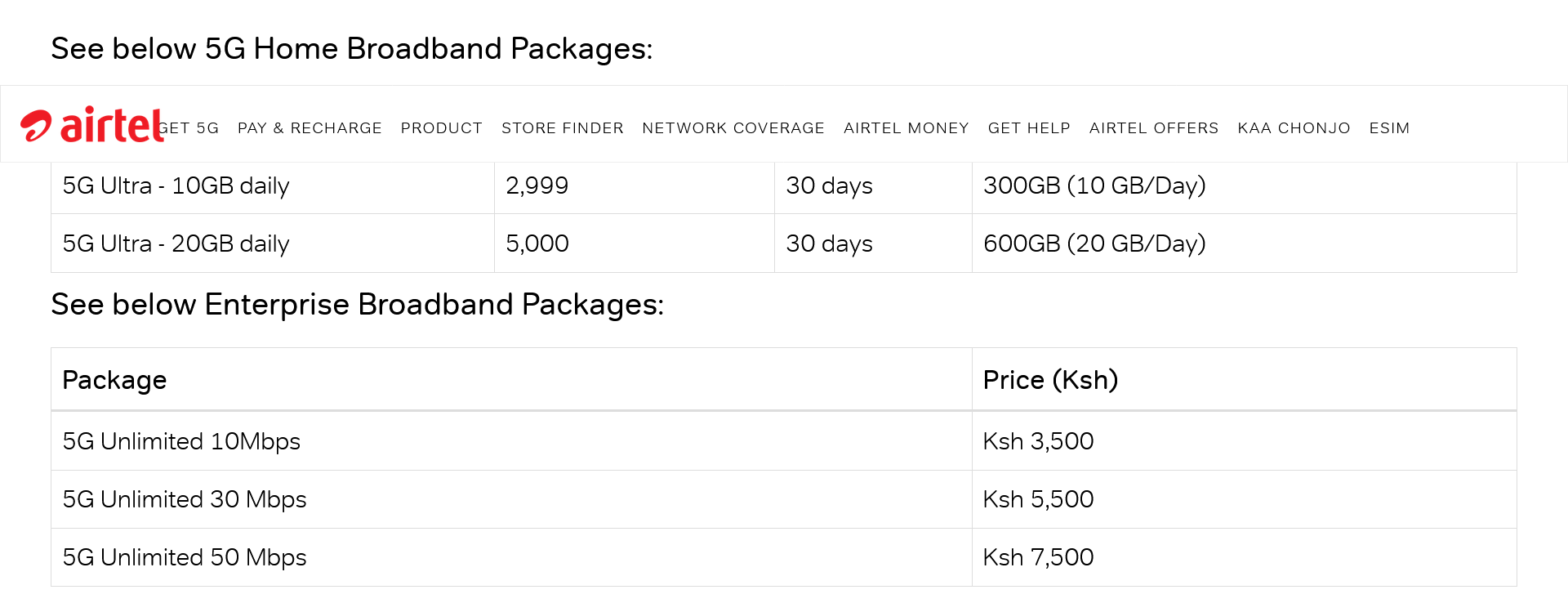Open the PRODUCT menu
This screenshot has width=1568, height=612.
[441, 128]
